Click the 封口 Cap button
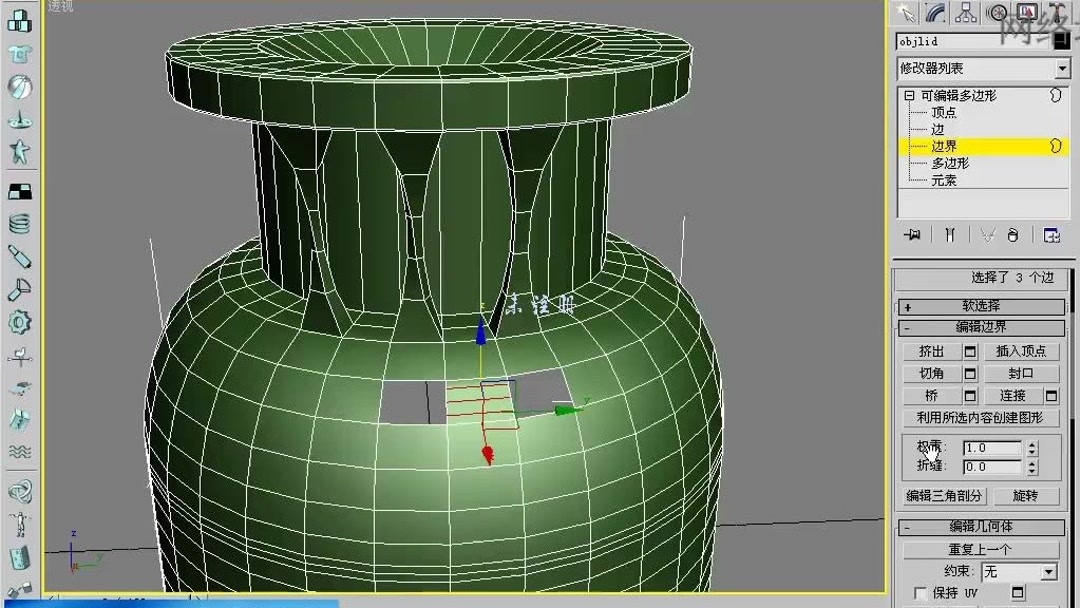Viewport: 1080px width, 608px height. (x=1023, y=372)
